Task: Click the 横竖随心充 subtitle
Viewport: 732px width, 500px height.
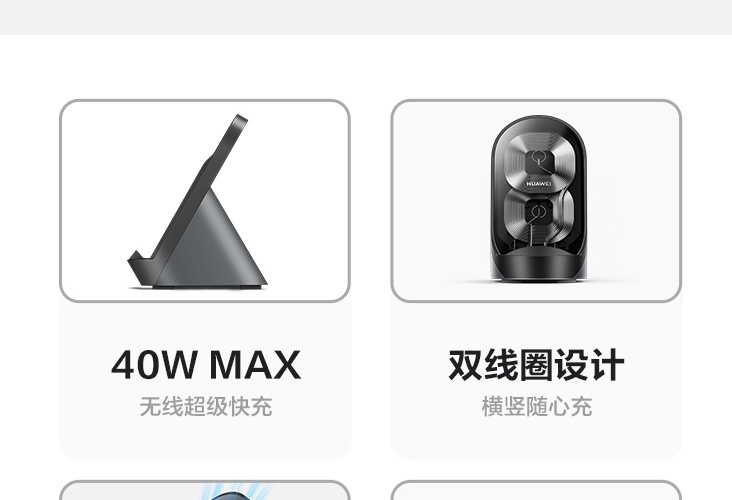Action: pyautogui.click(x=537, y=407)
